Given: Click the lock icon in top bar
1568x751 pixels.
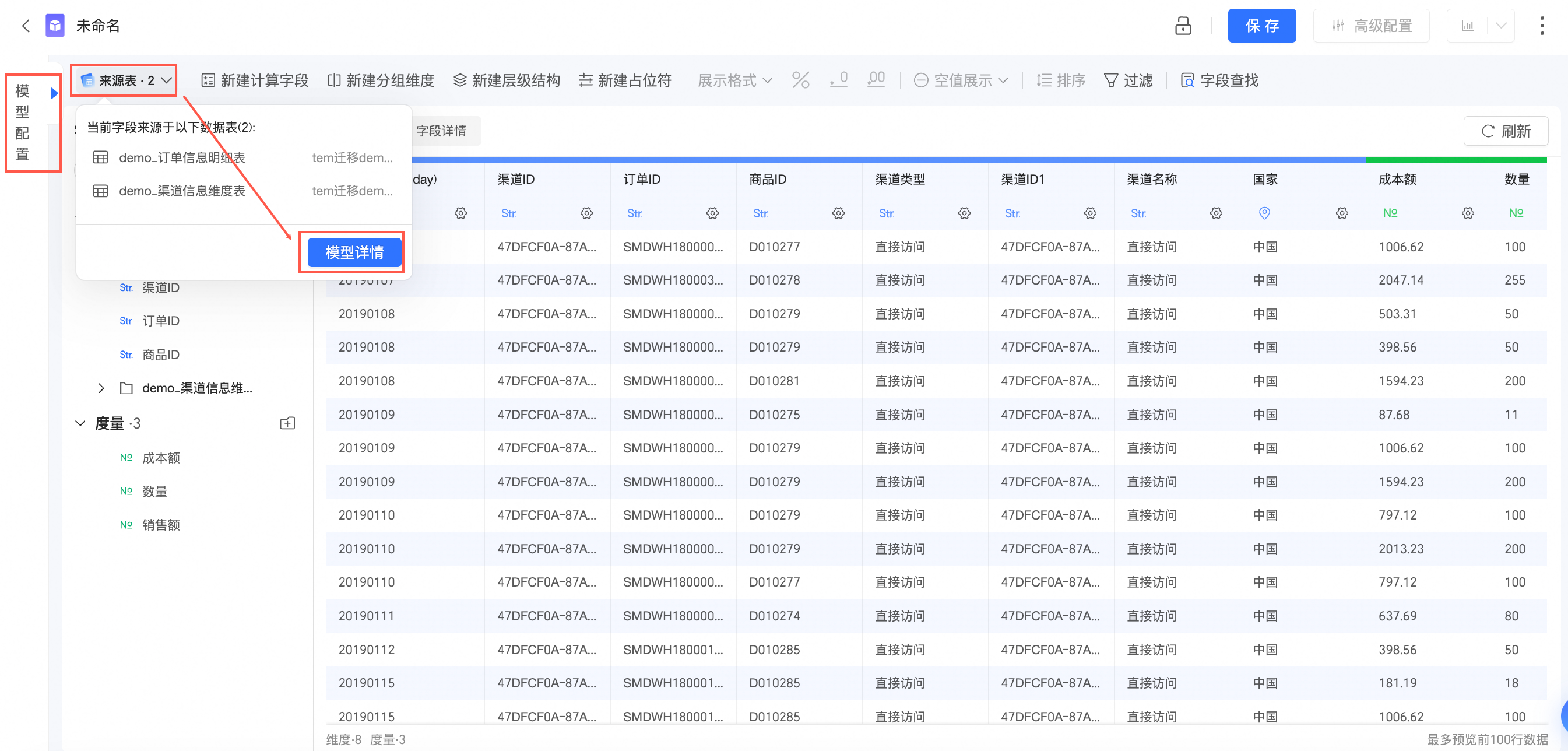Looking at the screenshot, I should coord(1183,26).
